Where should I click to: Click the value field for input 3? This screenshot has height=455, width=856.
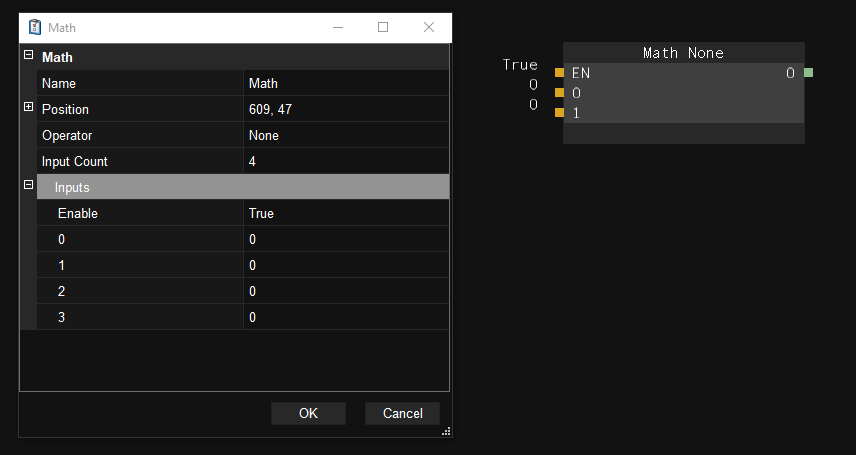click(345, 317)
